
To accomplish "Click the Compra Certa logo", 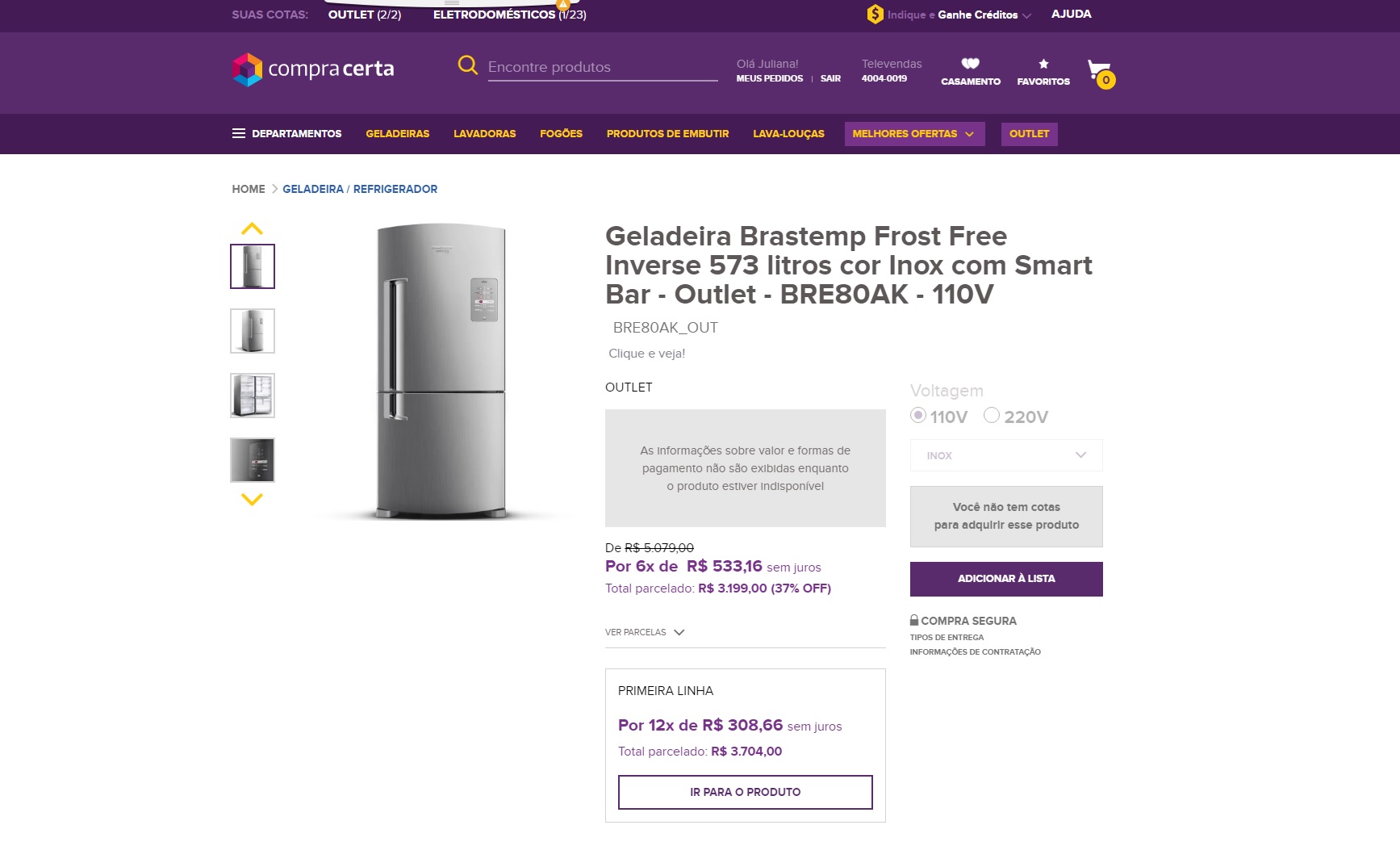I will pos(313,69).
